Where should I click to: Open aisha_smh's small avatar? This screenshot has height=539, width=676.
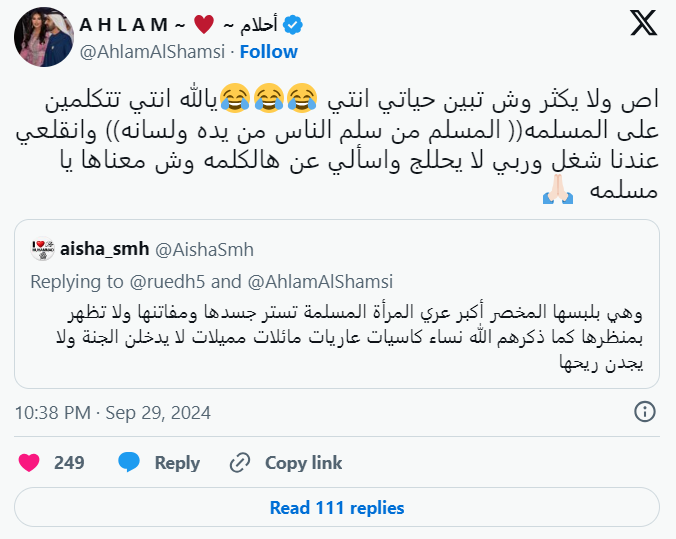pos(42,249)
